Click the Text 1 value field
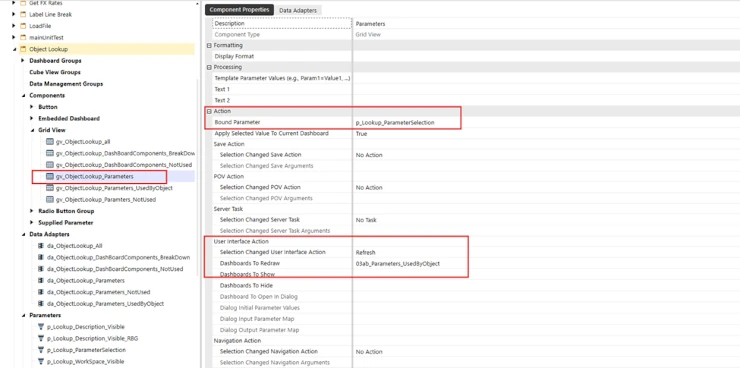The image size is (740, 368). pos(546,89)
